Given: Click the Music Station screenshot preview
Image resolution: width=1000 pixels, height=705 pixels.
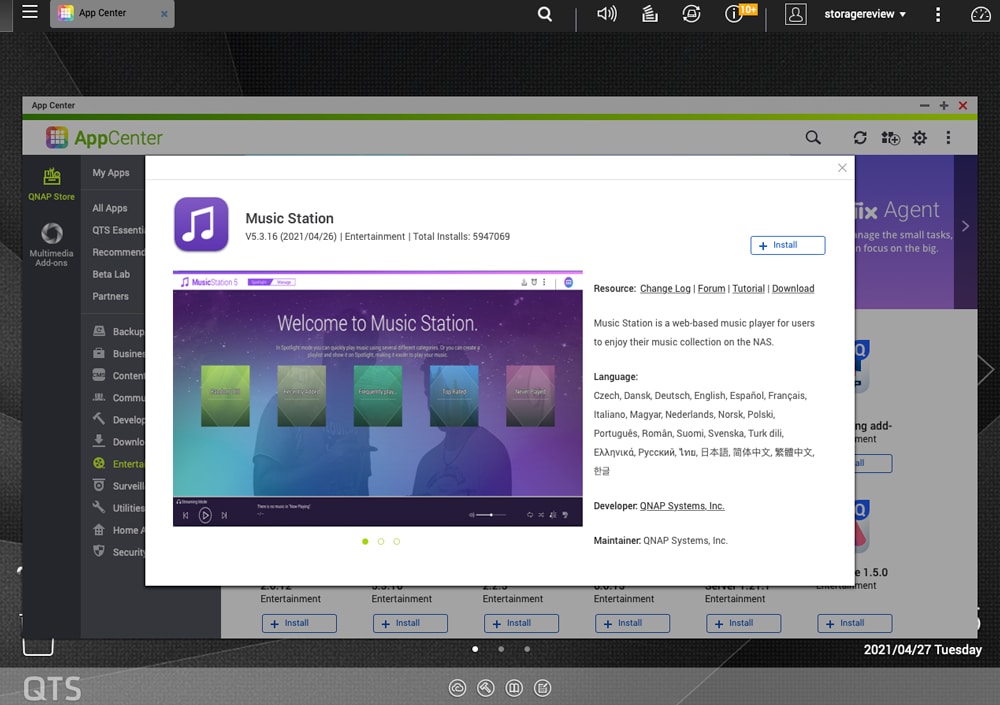Looking at the screenshot, I should pos(378,399).
